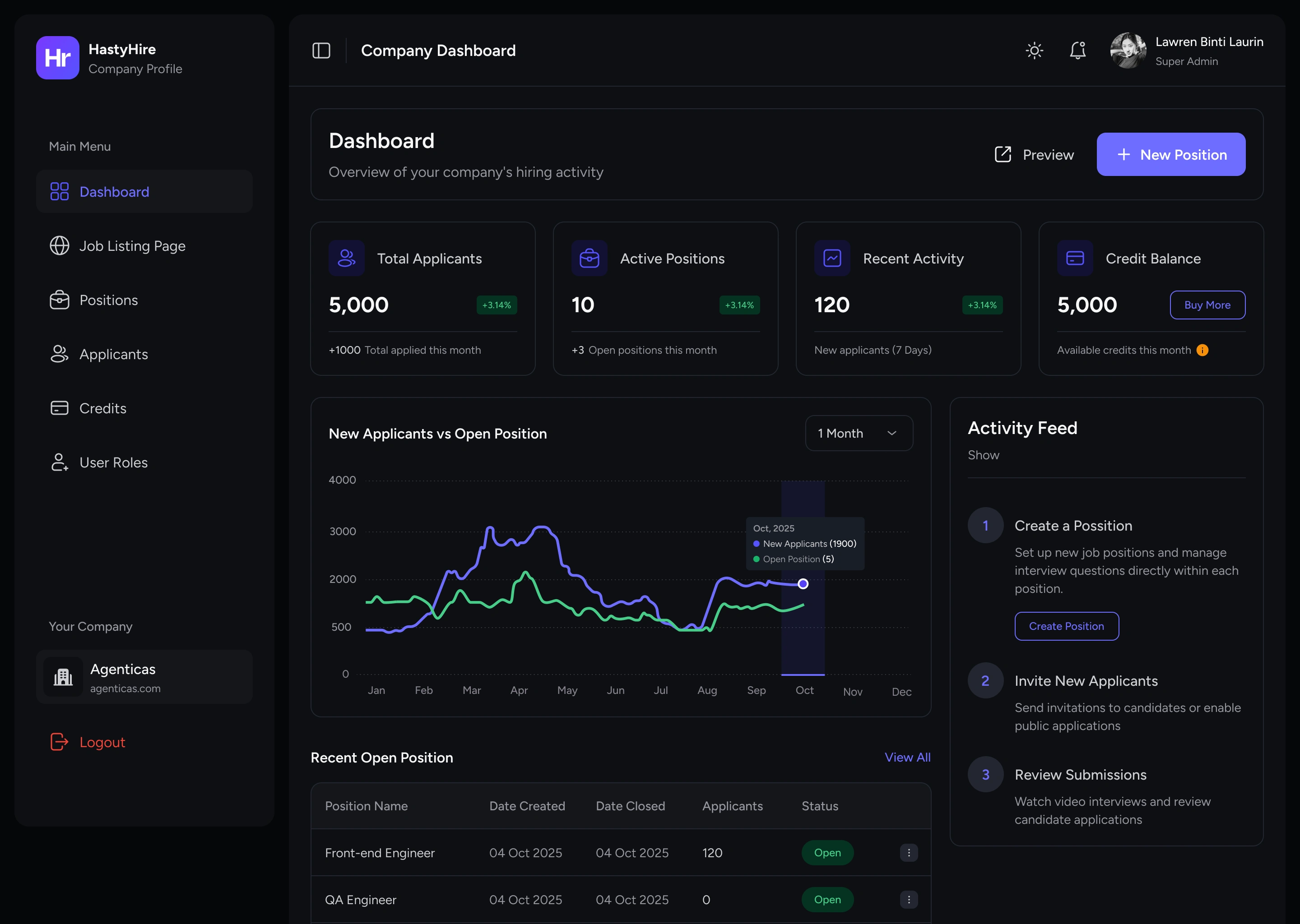Screen dimensions: 1300x924
Task: Click the Logout option
Action: coord(102,742)
